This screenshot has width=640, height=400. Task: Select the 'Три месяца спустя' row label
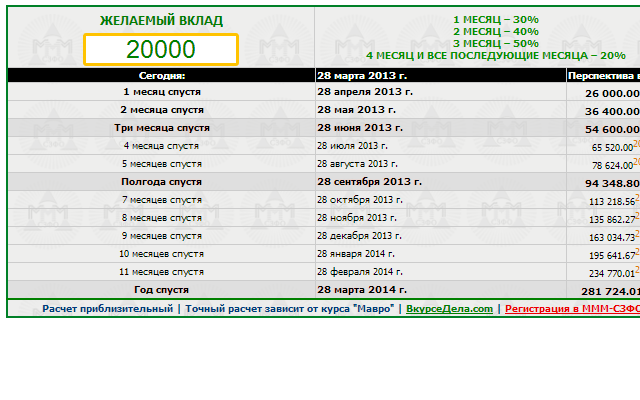[162, 128]
